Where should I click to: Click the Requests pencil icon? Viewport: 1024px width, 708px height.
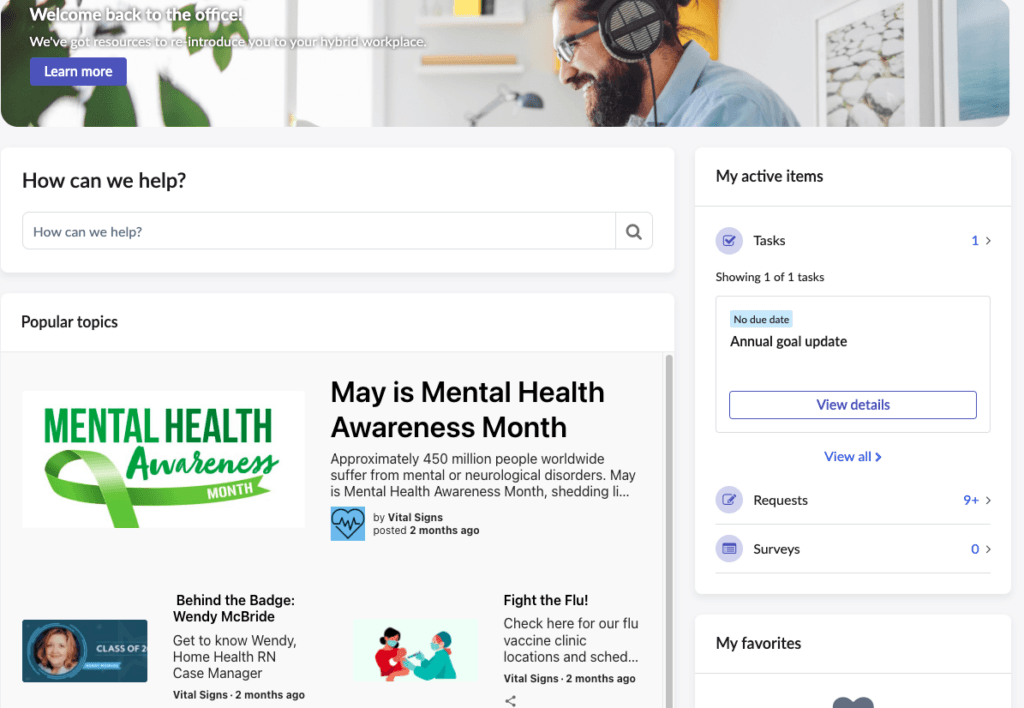729,500
